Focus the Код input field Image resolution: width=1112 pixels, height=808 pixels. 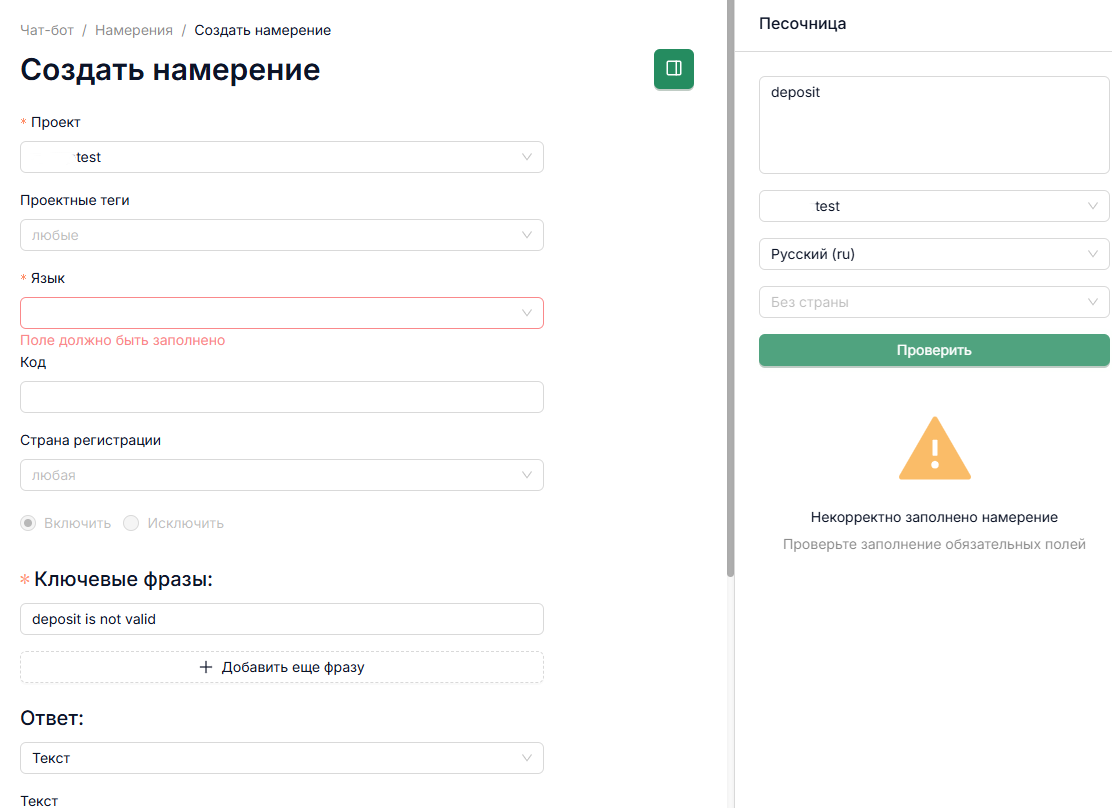(282, 397)
